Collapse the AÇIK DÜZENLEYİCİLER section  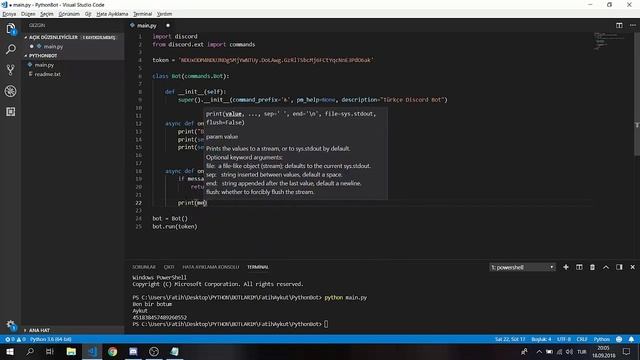(x=72, y=37)
